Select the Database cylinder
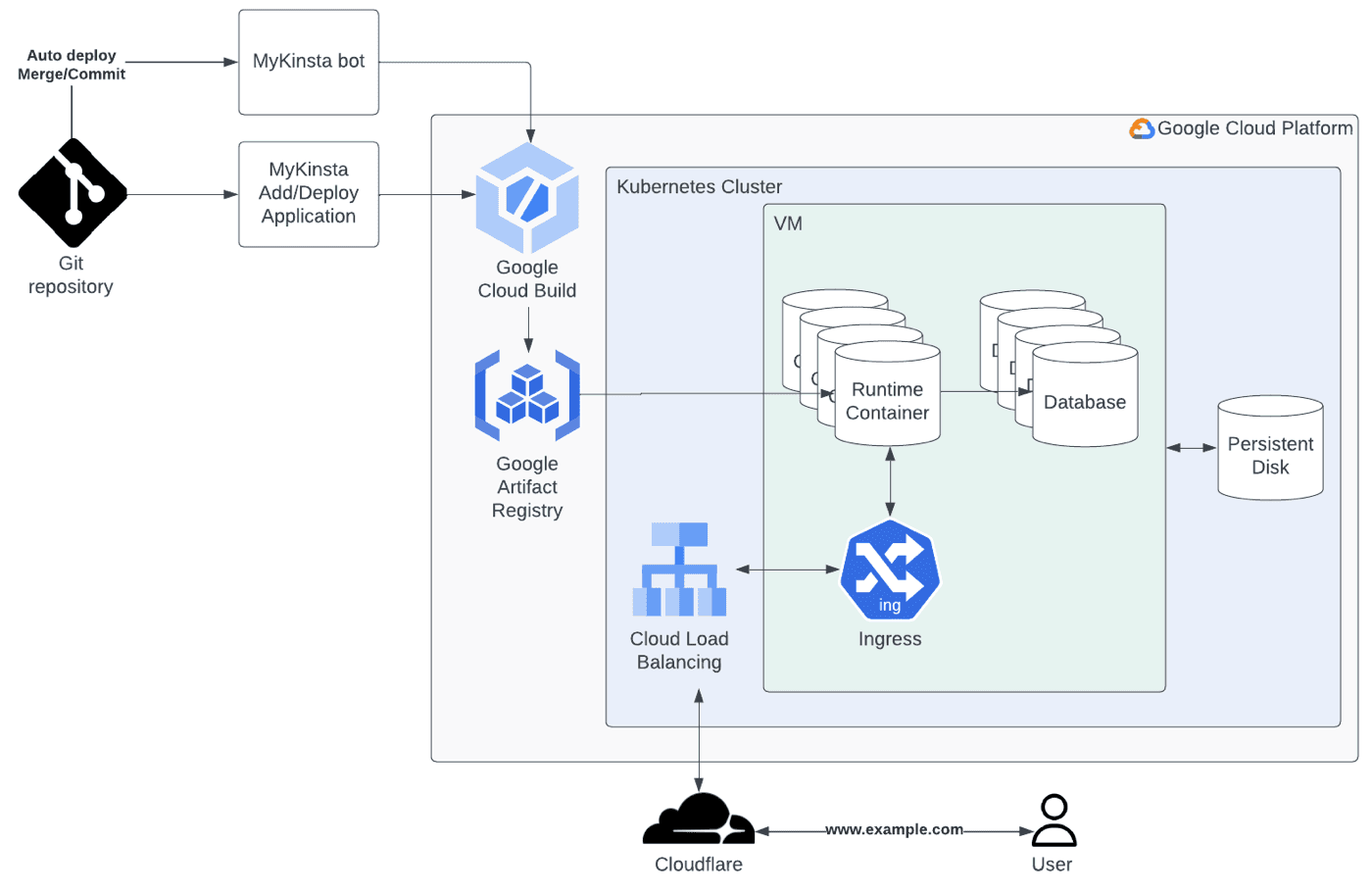The width and height of the screenshot is (1372, 893). (x=1085, y=395)
